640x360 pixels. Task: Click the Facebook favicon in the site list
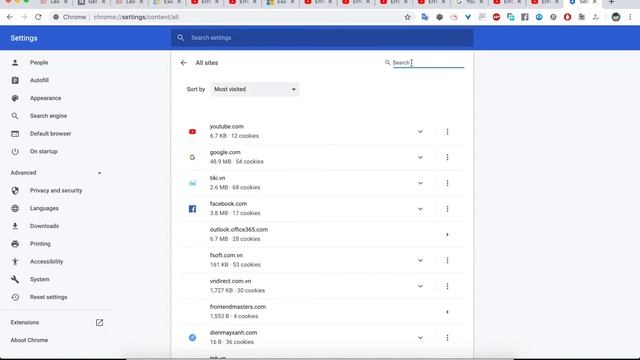tap(192, 209)
